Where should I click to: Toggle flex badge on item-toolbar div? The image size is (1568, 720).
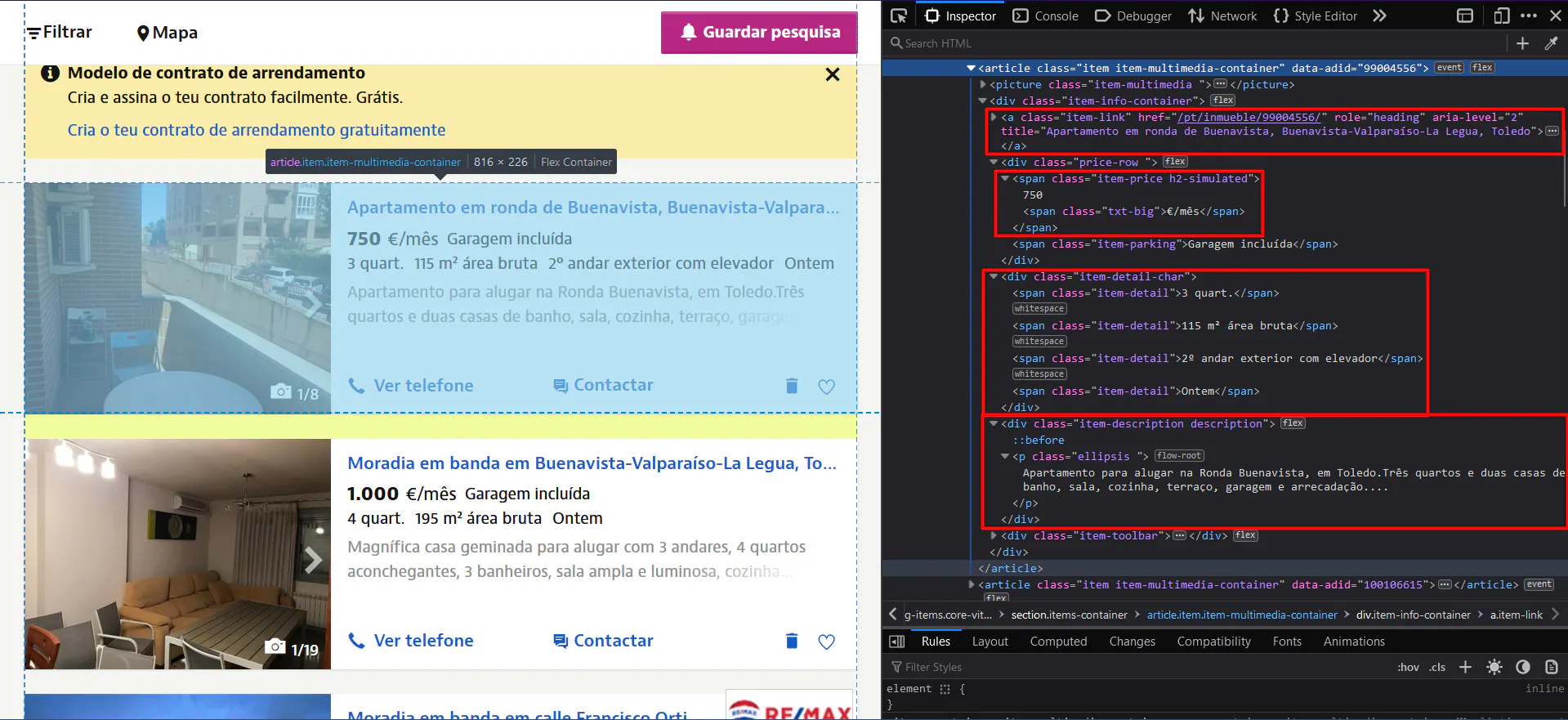tap(1245, 535)
